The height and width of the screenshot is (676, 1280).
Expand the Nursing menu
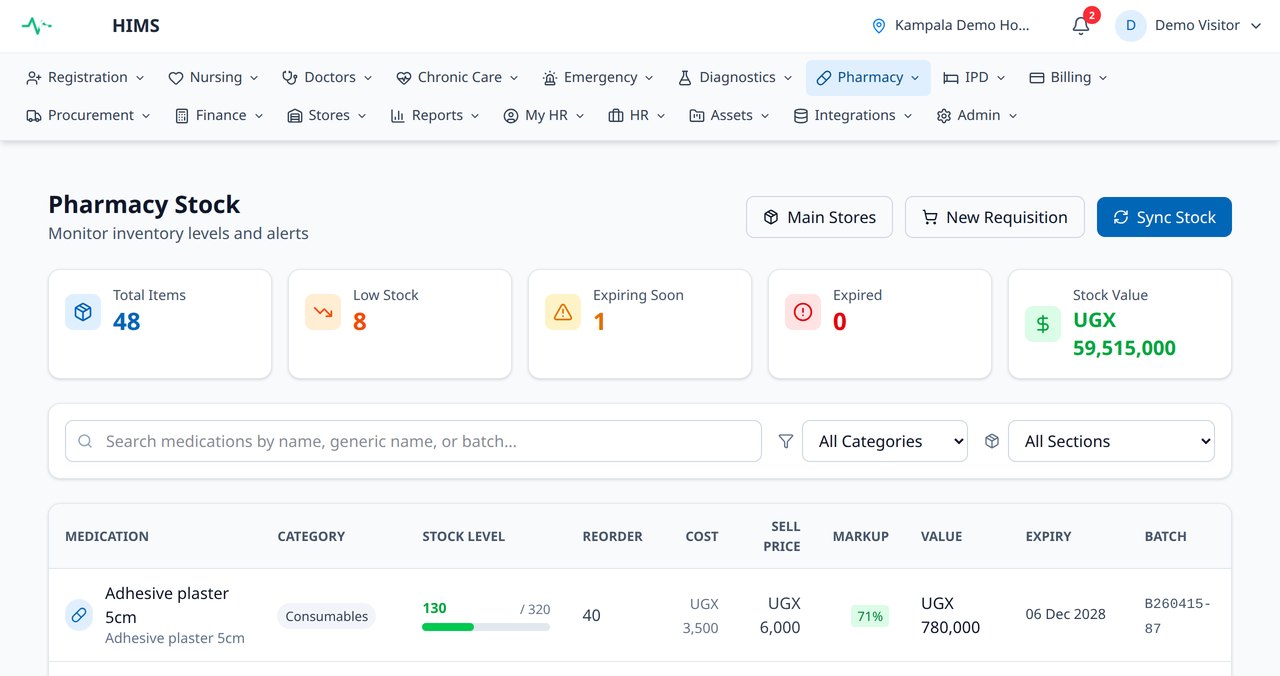[213, 78]
